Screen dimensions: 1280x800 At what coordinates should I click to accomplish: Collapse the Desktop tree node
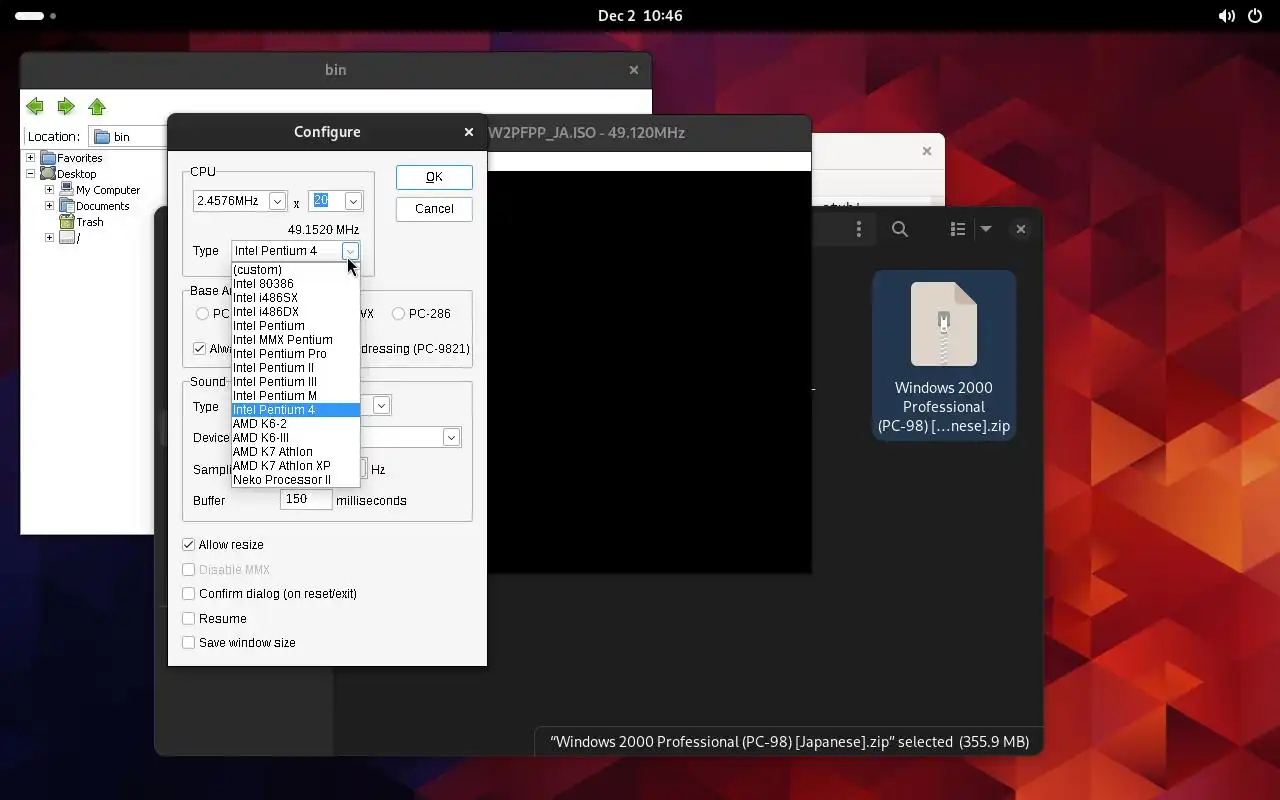click(30, 174)
